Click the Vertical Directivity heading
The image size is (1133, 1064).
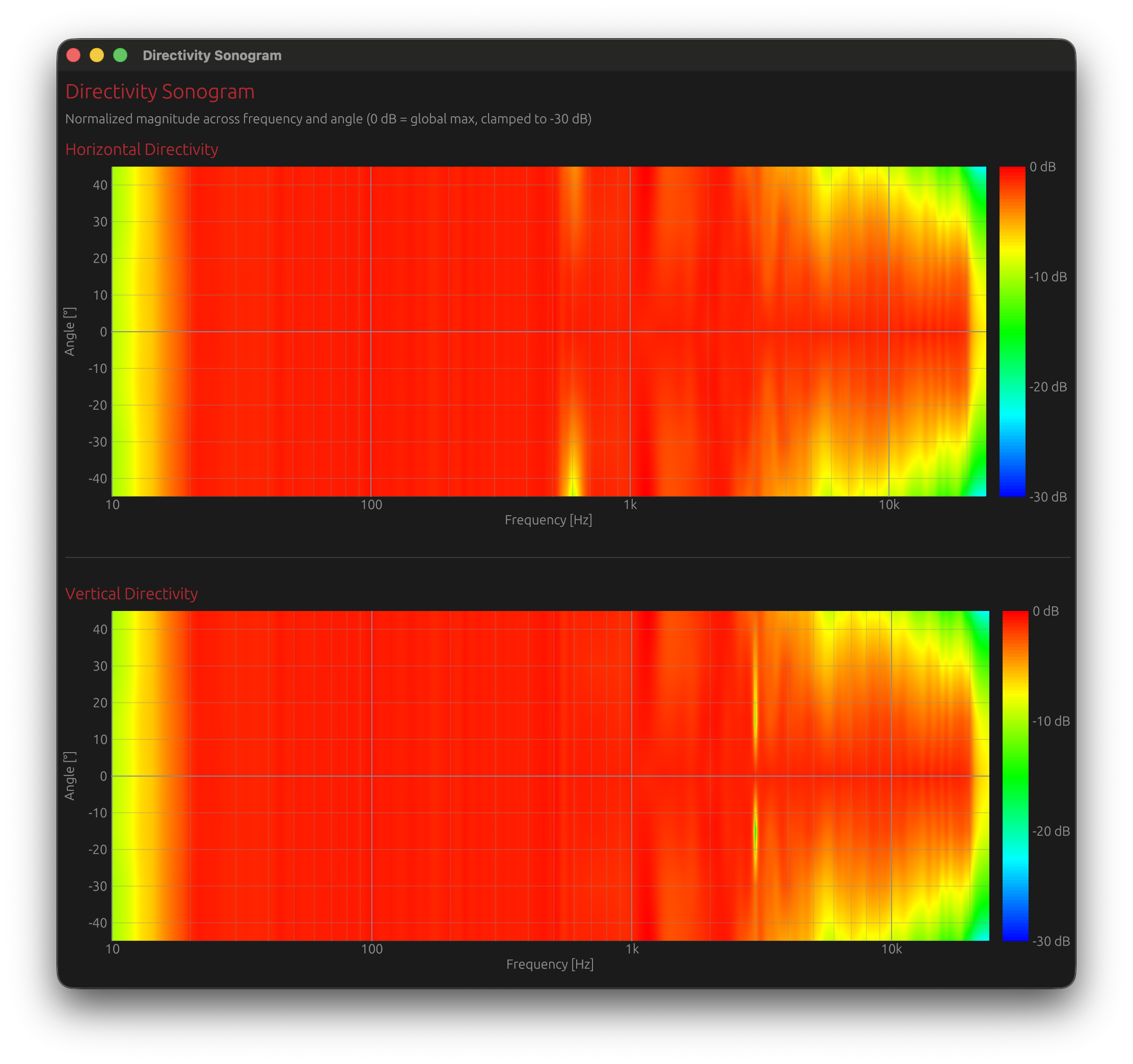coord(131,593)
